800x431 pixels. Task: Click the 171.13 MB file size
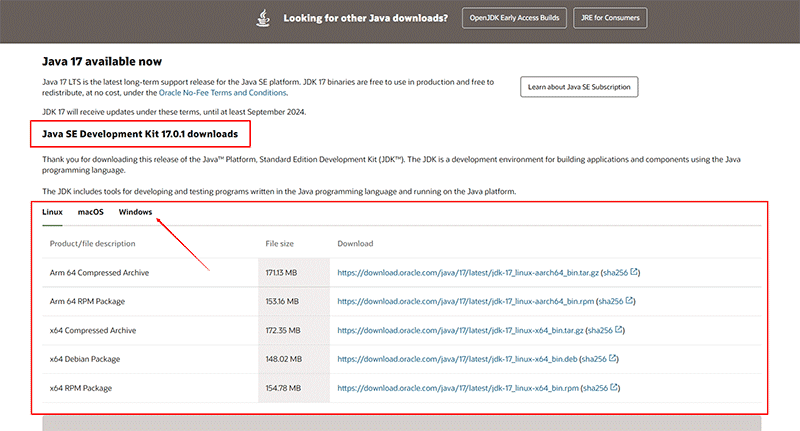click(x=281, y=273)
